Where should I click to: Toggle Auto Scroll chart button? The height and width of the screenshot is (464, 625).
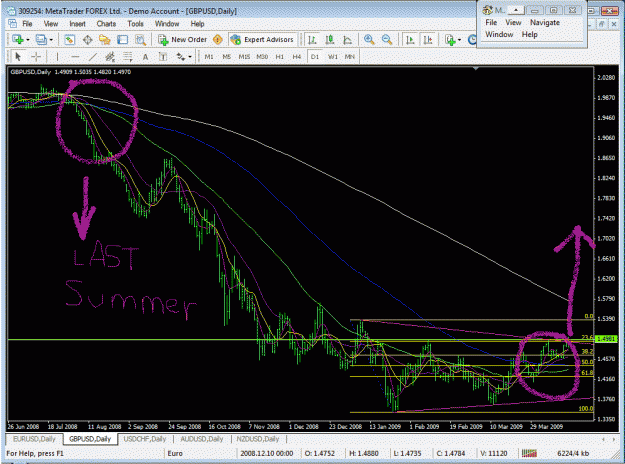(x=410, y=39)
